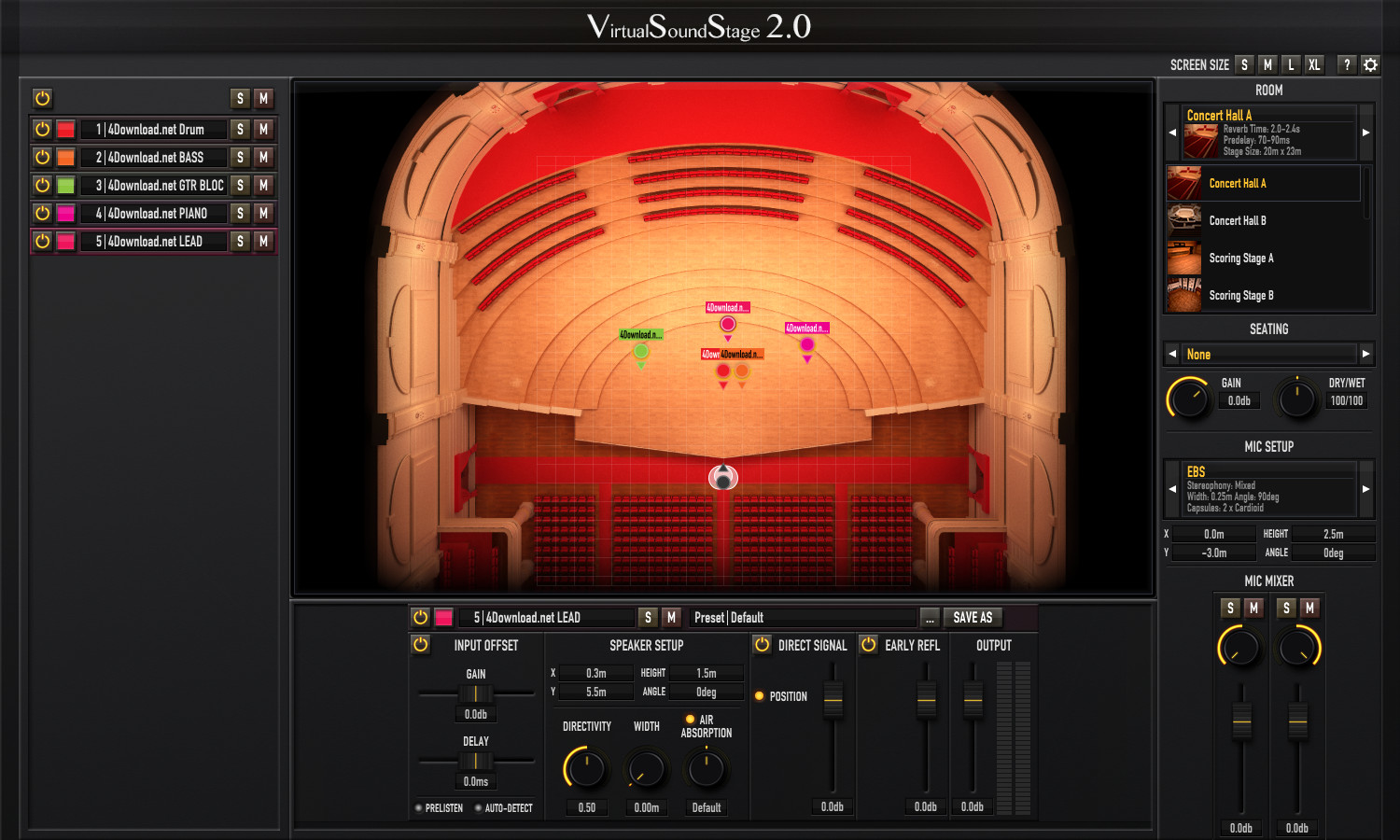The width and height of the screenshot is (1400, 840).
Task: Open the seating None selector
Action: [x=1268, y=354]
